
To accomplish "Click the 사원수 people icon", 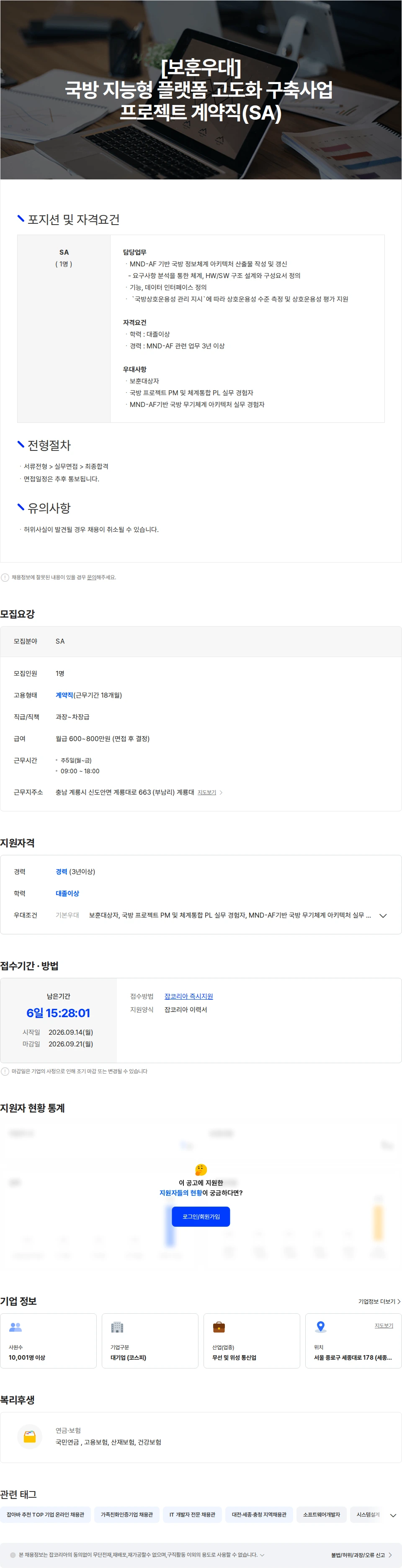I will pos(16,1327).
